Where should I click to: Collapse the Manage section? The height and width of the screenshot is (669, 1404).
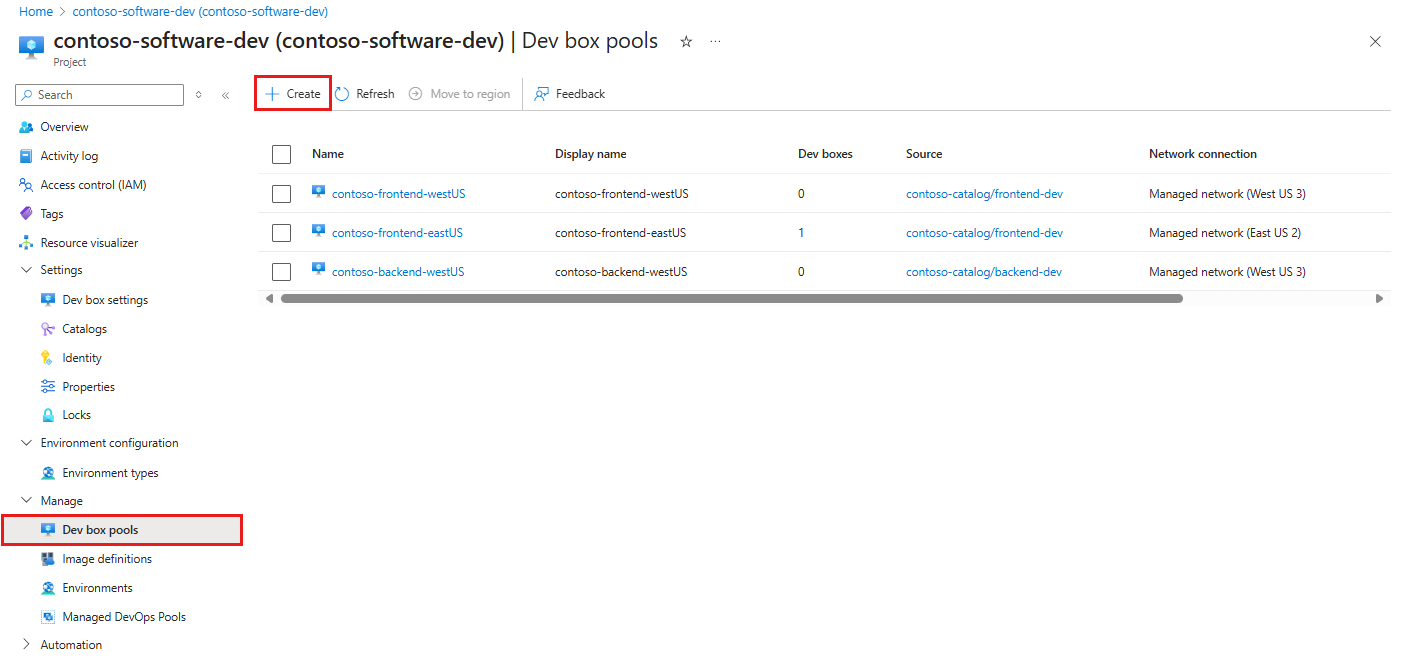pyautogui.click(x=26, y=500)
